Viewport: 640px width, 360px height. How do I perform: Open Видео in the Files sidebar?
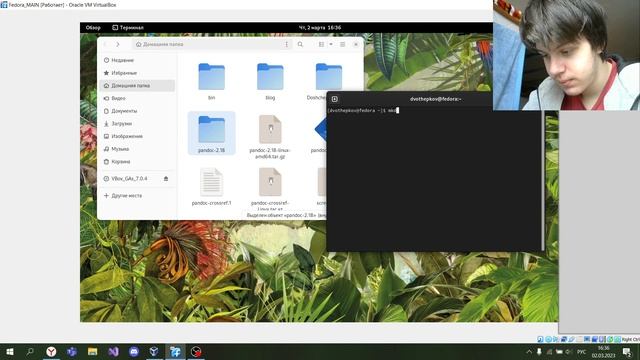(137, 98)
